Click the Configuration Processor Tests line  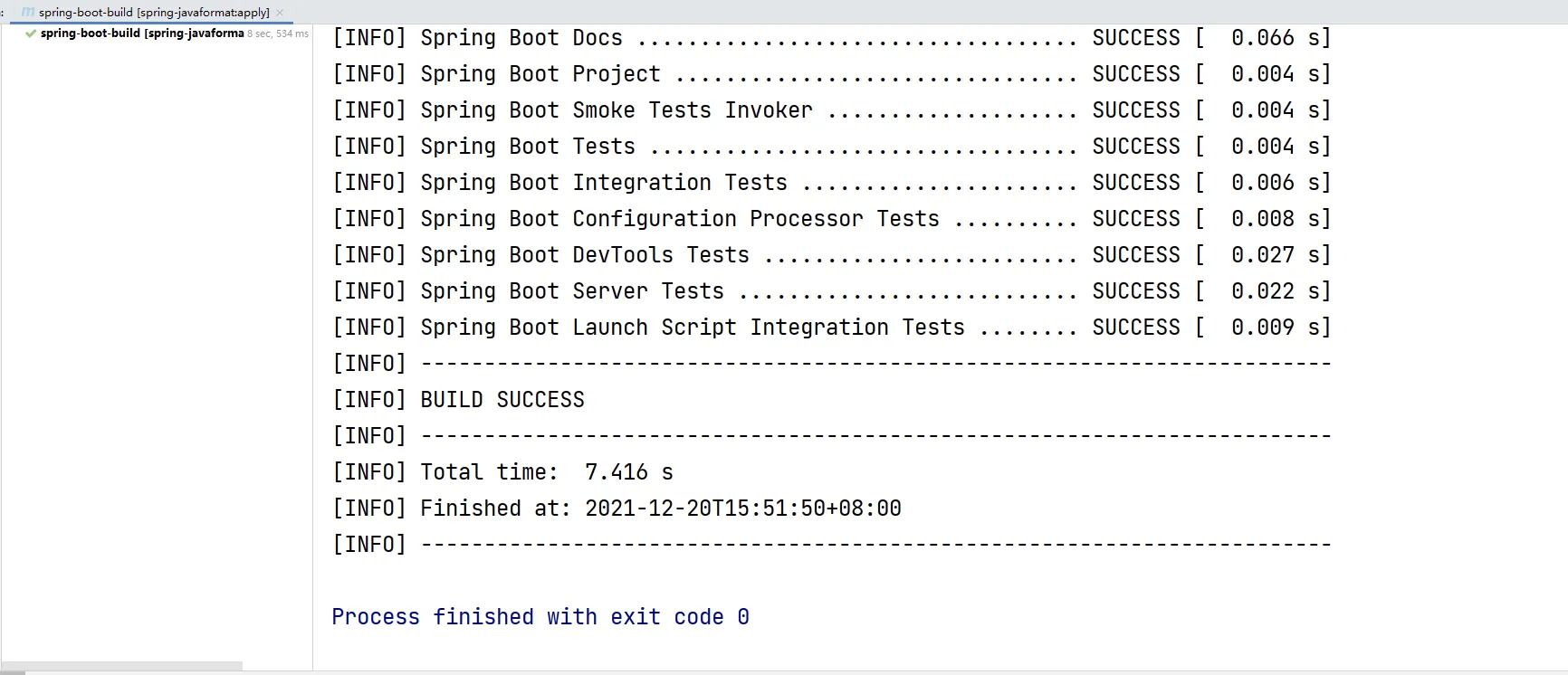(831, 219)
